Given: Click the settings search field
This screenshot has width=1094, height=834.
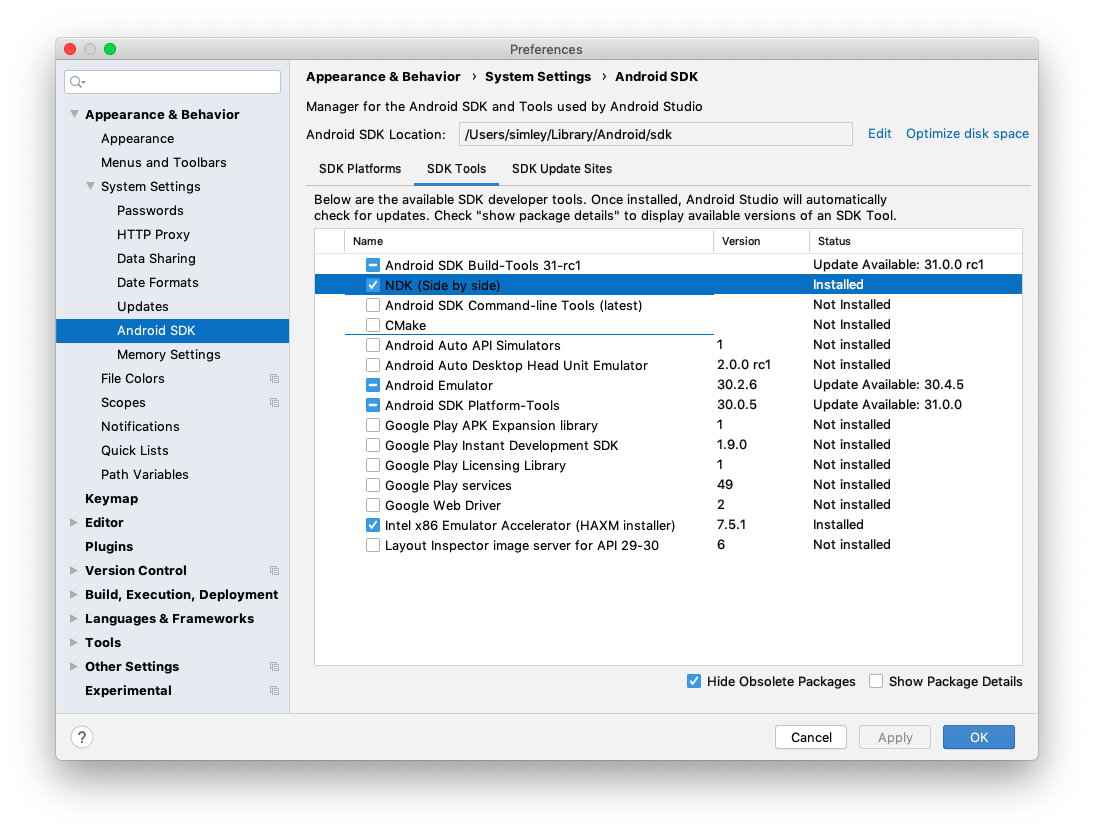Looking at the screenshot, I should click(172, 82).
